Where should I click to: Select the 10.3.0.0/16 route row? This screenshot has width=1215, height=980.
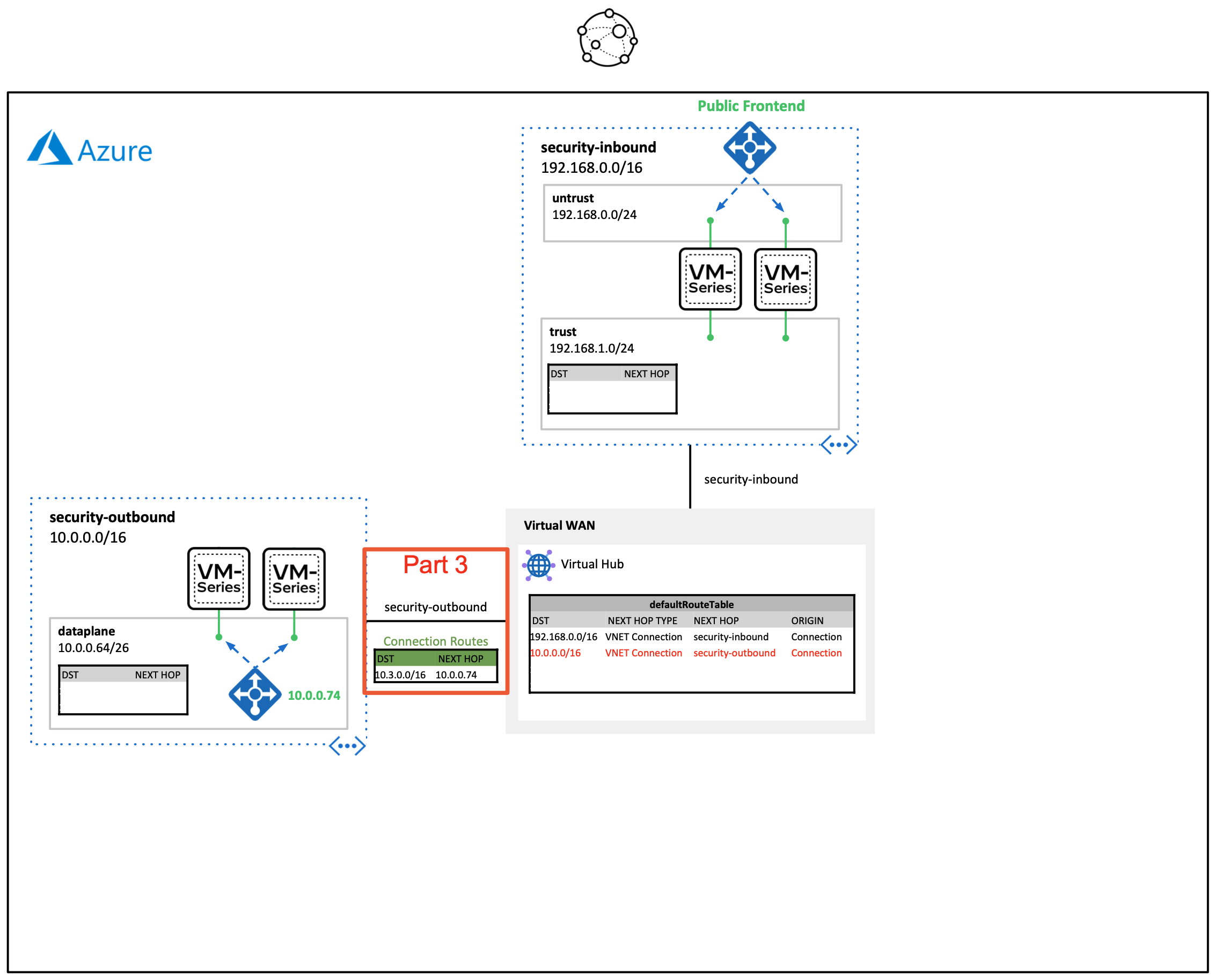tap(435, 675)
